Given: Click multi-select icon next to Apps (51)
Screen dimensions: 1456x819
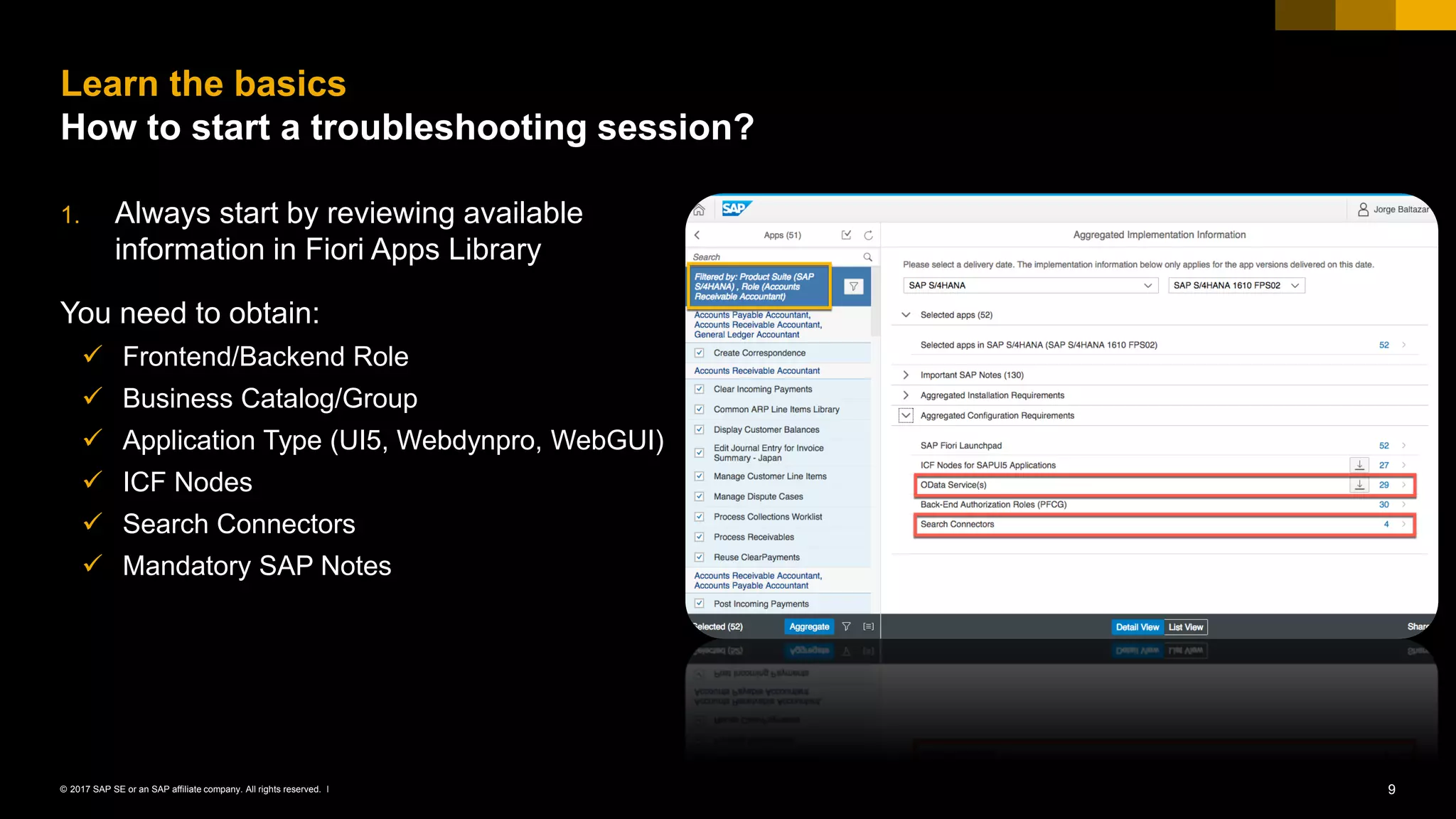Looking at the screenshot, I should click(846, 235).
